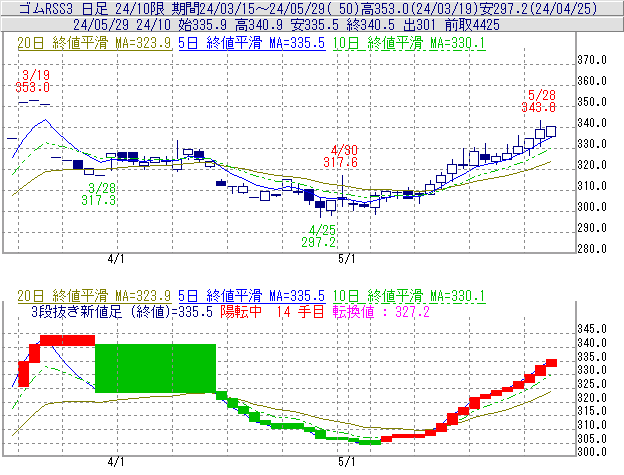Click the 4/1 date label under lower chart
This screenshot has width=624, height=475.
[116, 462]
